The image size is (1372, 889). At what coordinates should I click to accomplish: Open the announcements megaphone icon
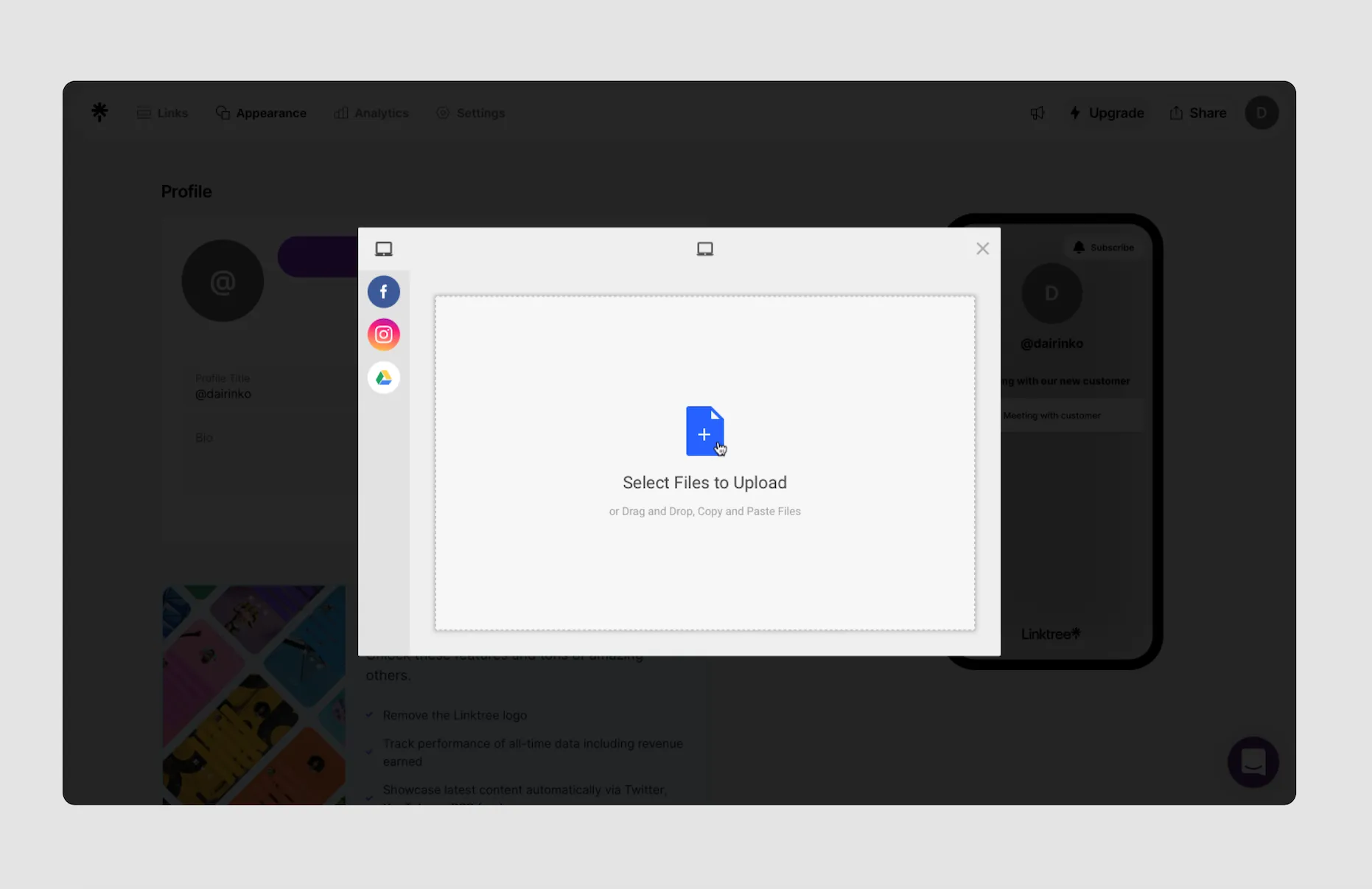(1037, 113)
